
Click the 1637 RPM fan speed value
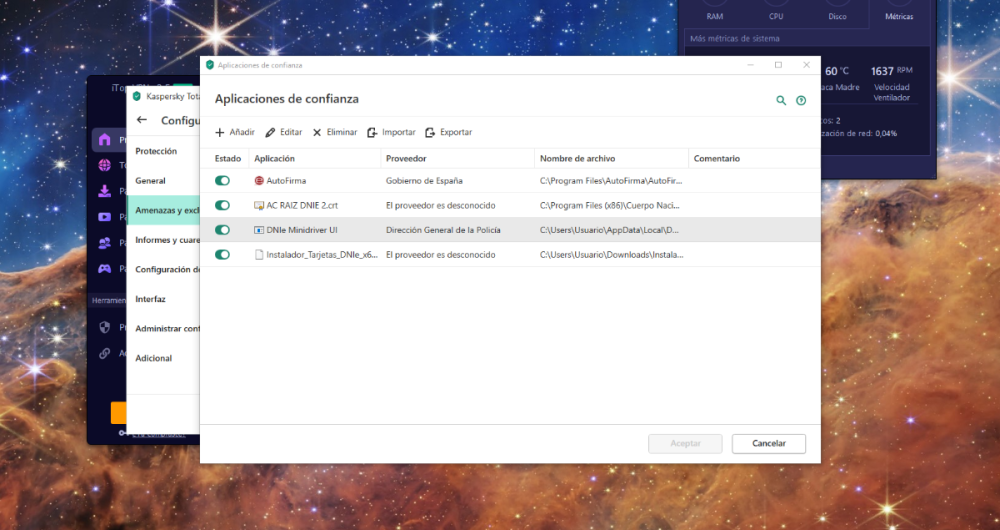892,71
